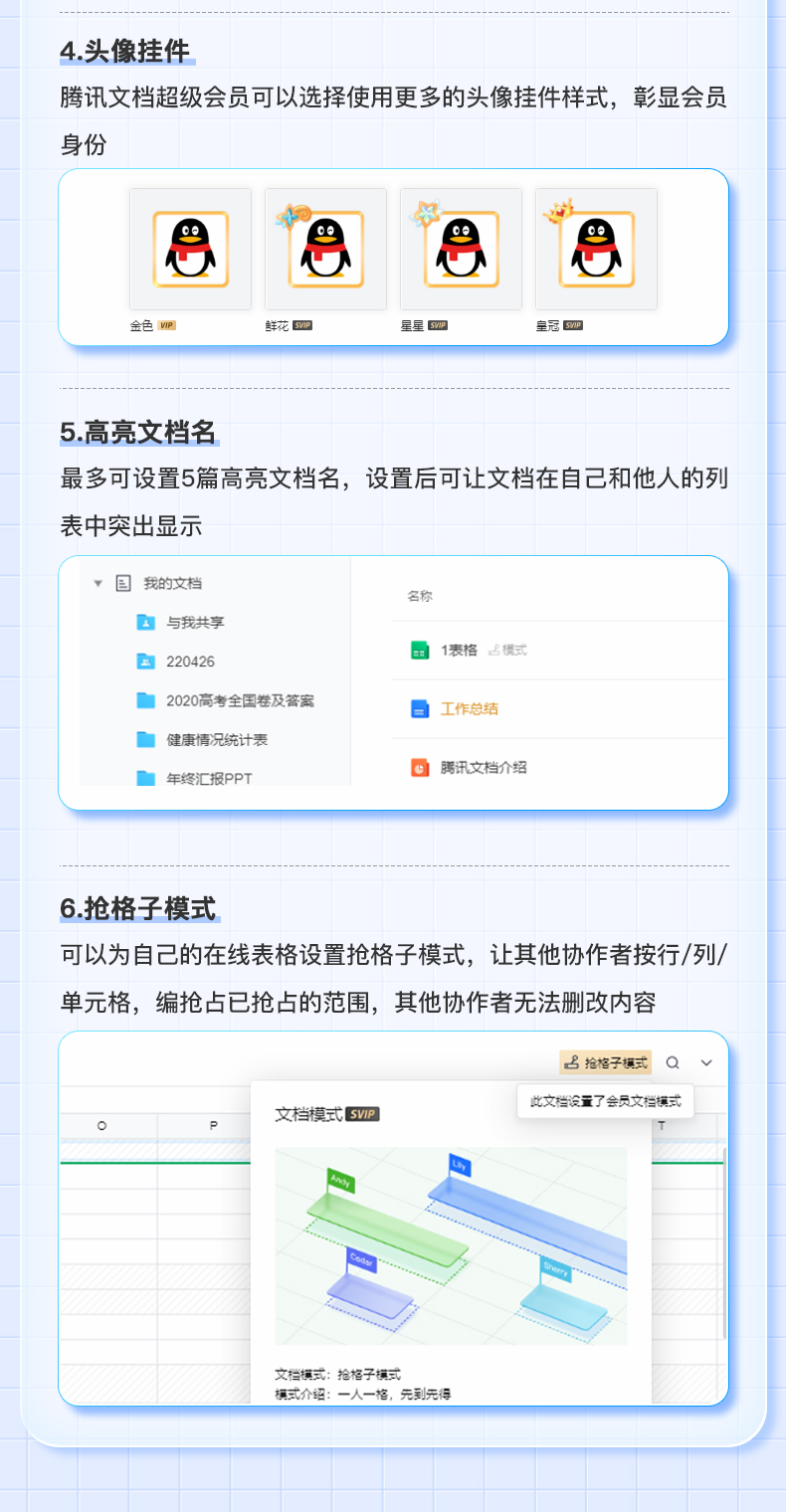Image resolution: width=786 pixels, height=1512 pixels.
Task: Click the 抢格子模式 toolbar button
Action: [x=606, y=1062]
